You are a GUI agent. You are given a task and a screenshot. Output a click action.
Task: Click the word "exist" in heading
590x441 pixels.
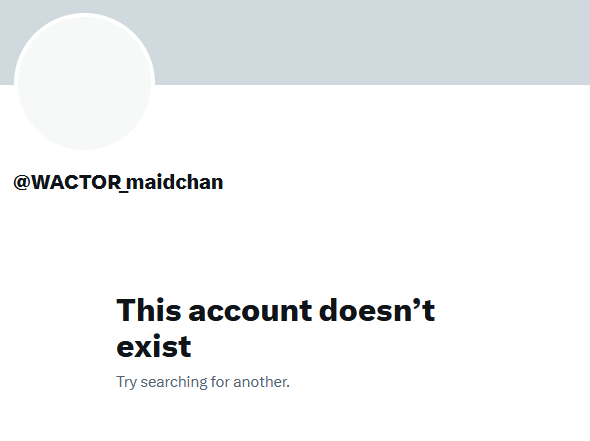154,346
